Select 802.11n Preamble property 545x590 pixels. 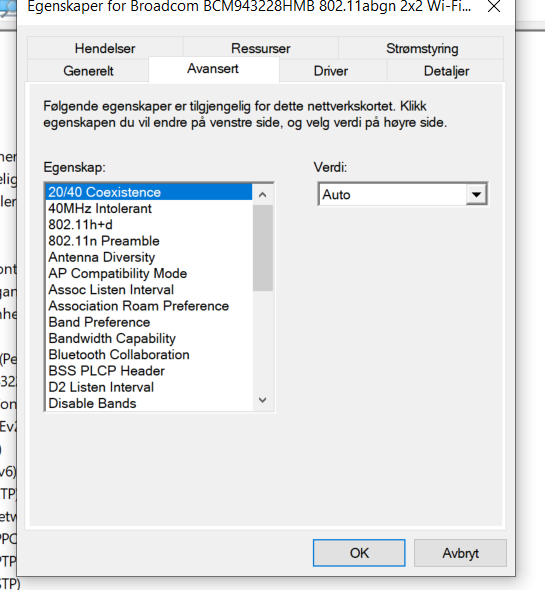[x=149, y=240]
